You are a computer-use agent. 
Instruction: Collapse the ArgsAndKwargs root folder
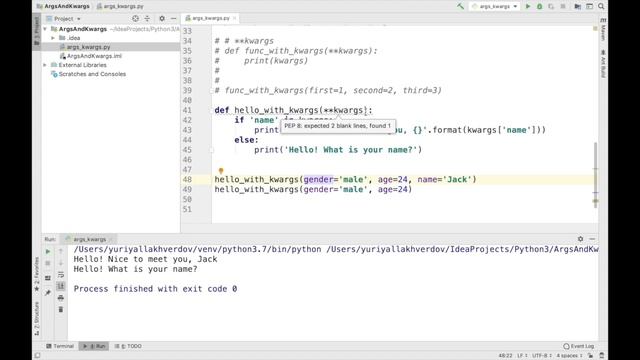45,29
